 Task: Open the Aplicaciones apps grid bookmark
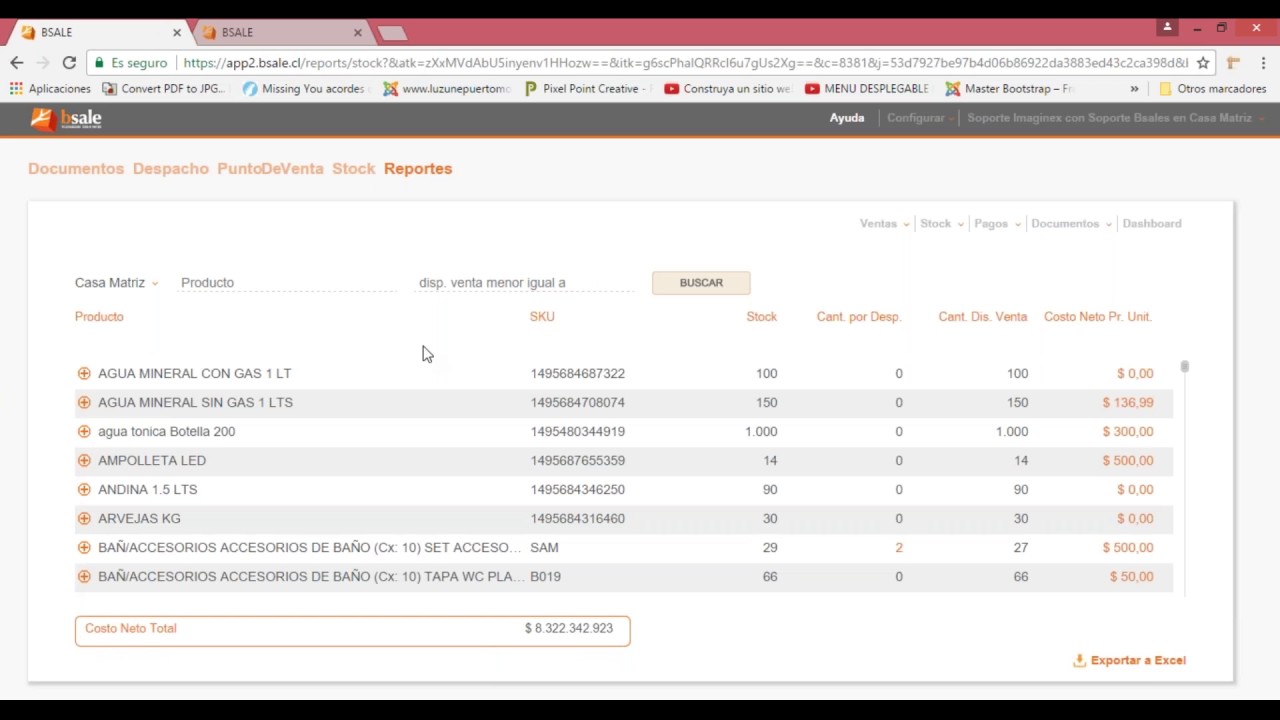pos(50,89)
